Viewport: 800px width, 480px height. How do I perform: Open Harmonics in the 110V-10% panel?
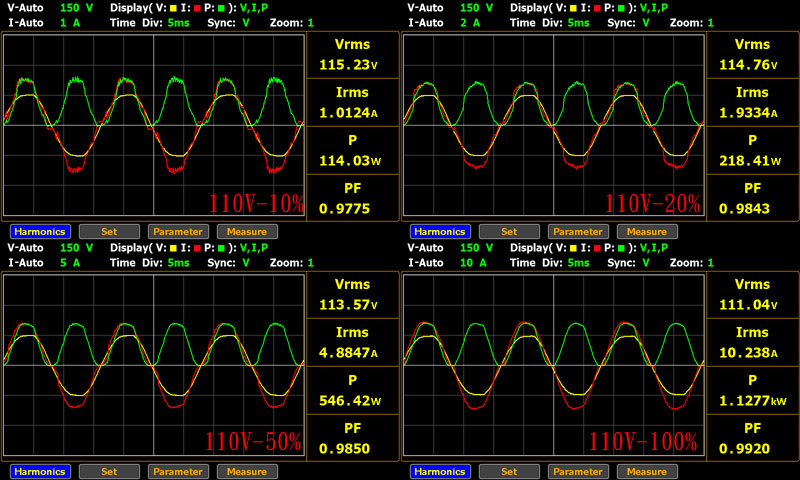(x=40, y=232)
